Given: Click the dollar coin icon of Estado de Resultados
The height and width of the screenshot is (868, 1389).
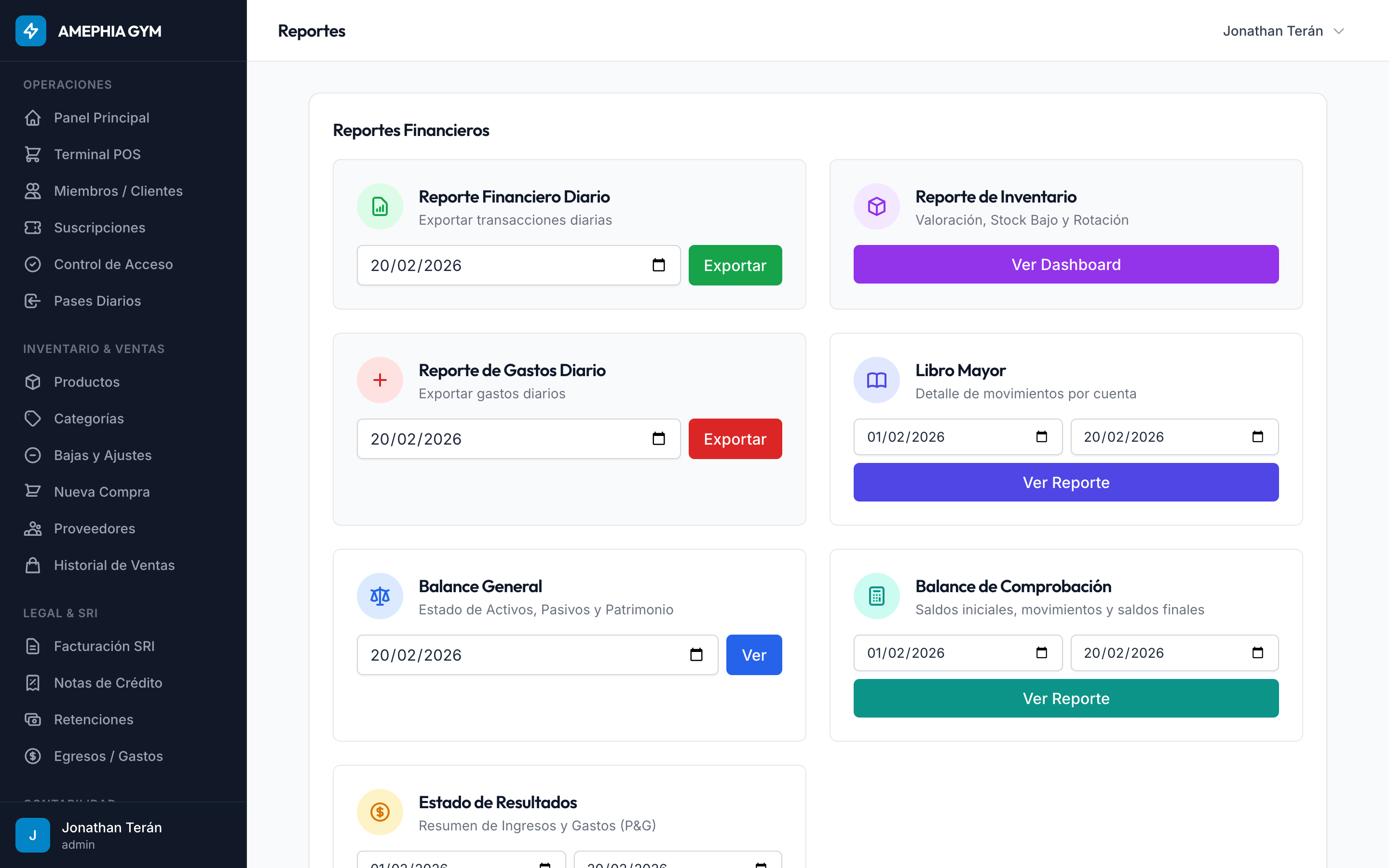Looking at the screenshot, I should [x=380, y=812].
